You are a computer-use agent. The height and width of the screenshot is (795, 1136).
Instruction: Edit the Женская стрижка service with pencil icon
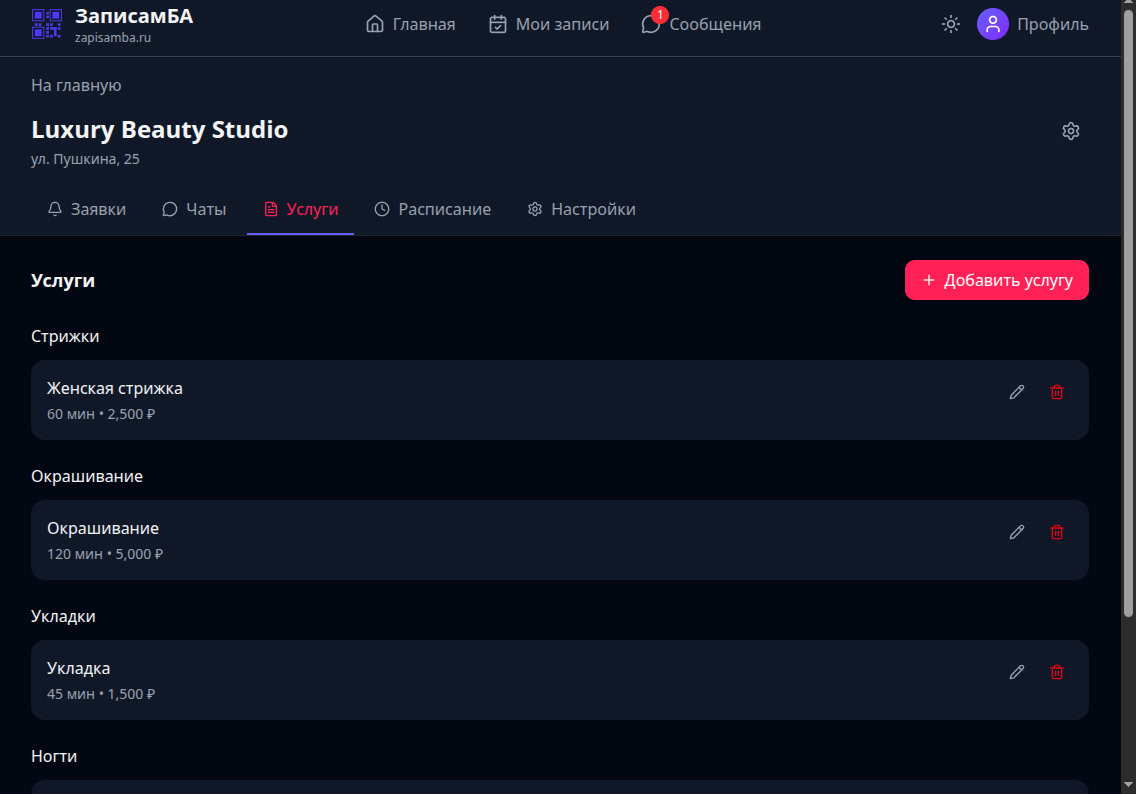point(1016,392)
